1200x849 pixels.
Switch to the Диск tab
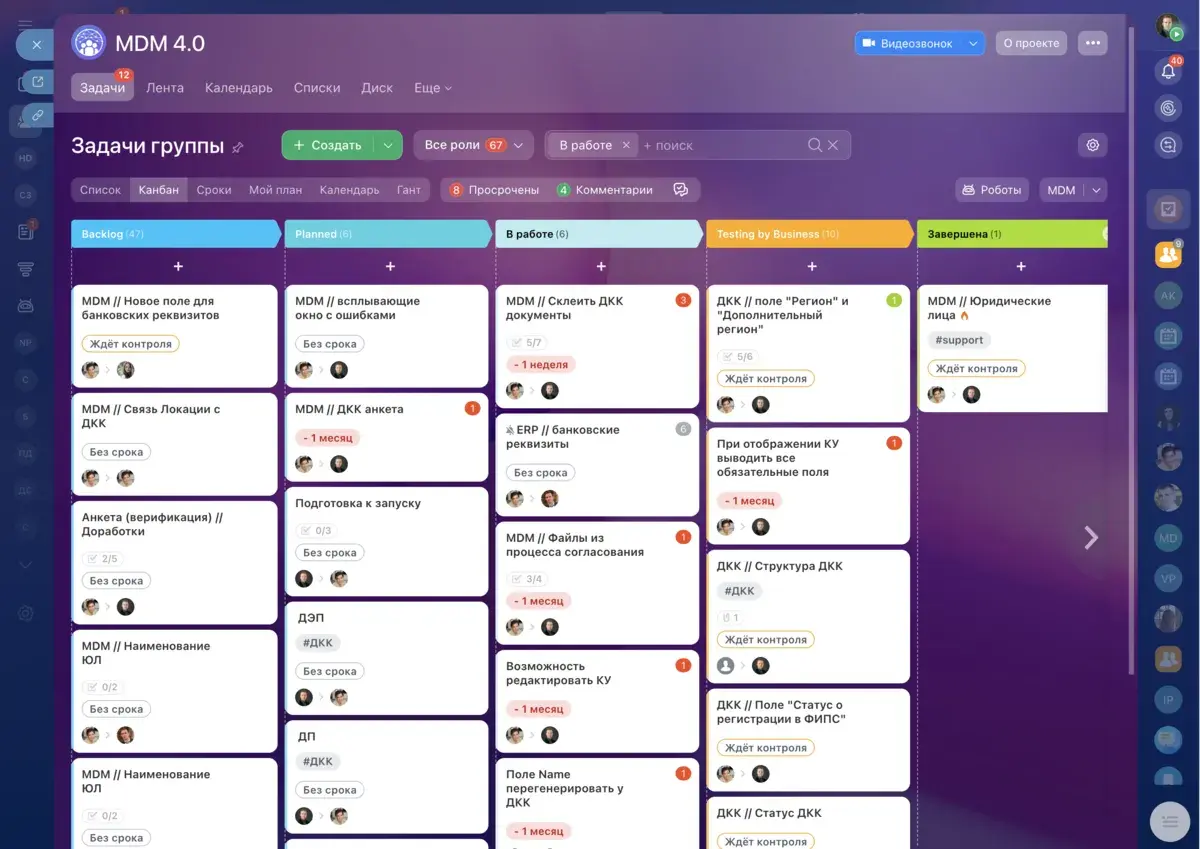click(x=377, y=88)
